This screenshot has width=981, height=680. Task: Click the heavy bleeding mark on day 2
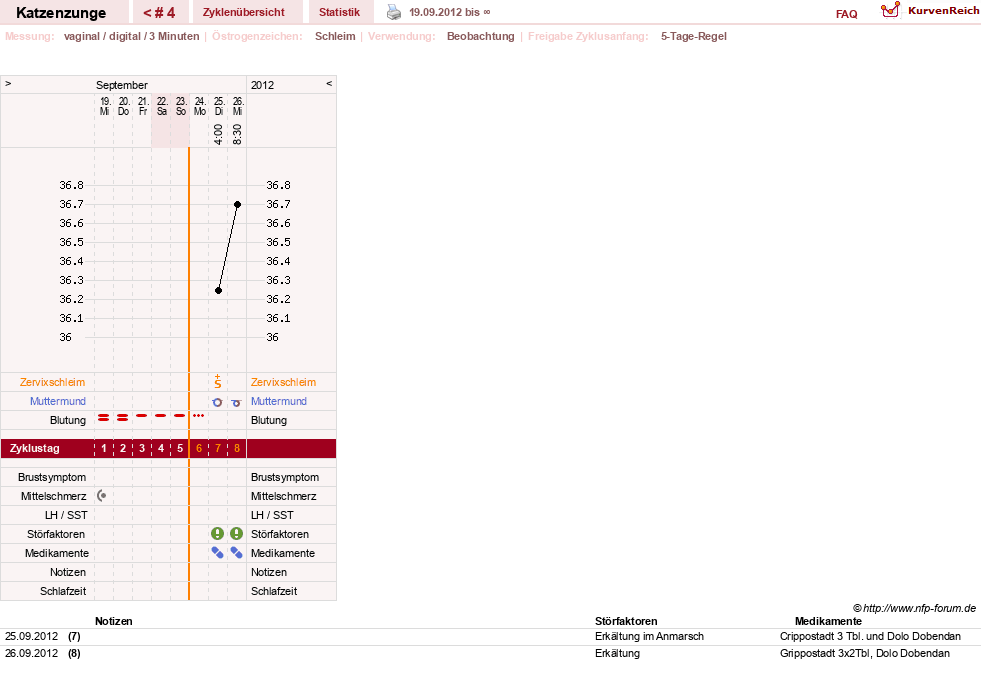coord(123,417)
